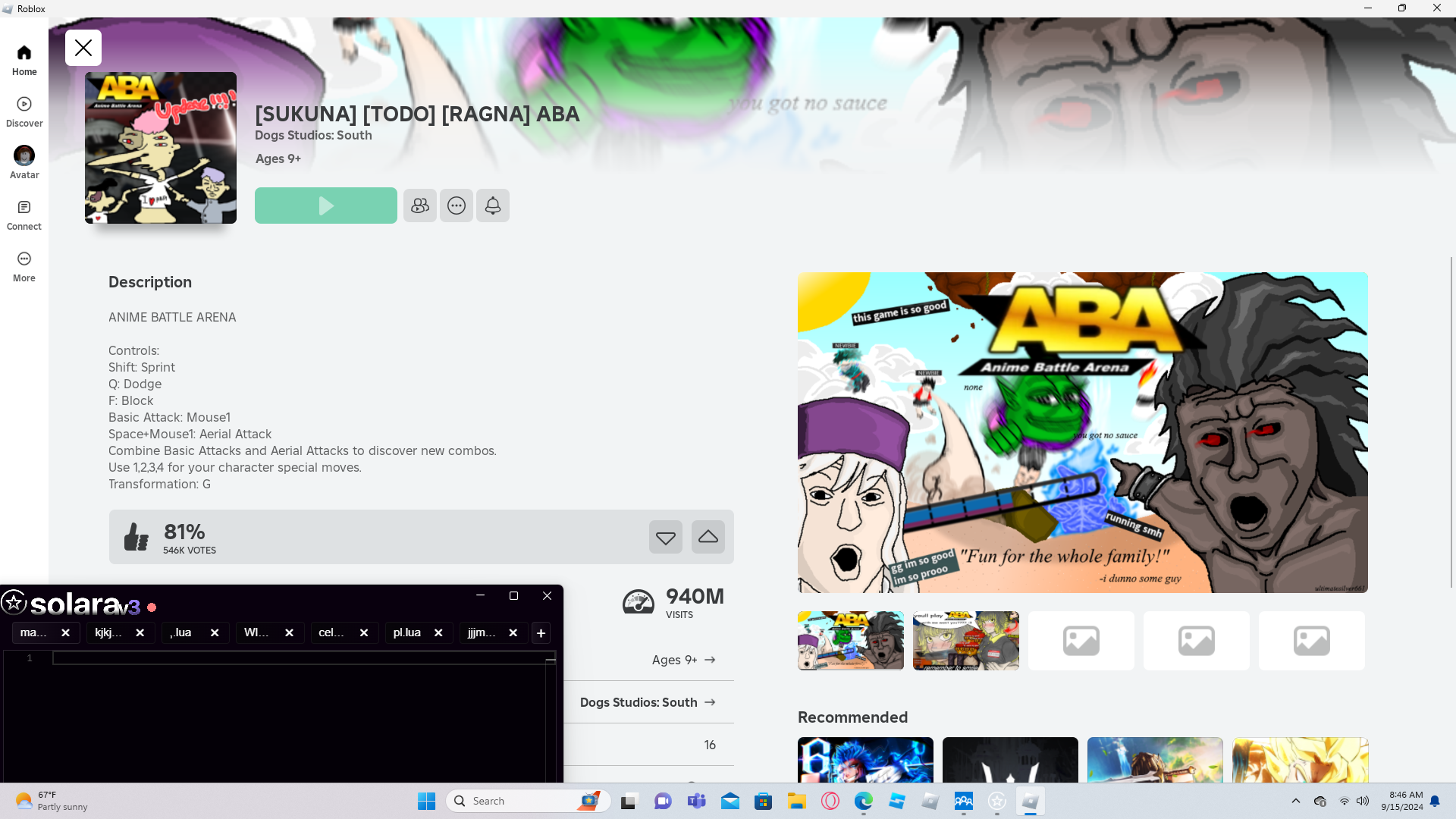Close the ma... tab in Solara
Screen dimensions: 1456x819
pos(66,632)
